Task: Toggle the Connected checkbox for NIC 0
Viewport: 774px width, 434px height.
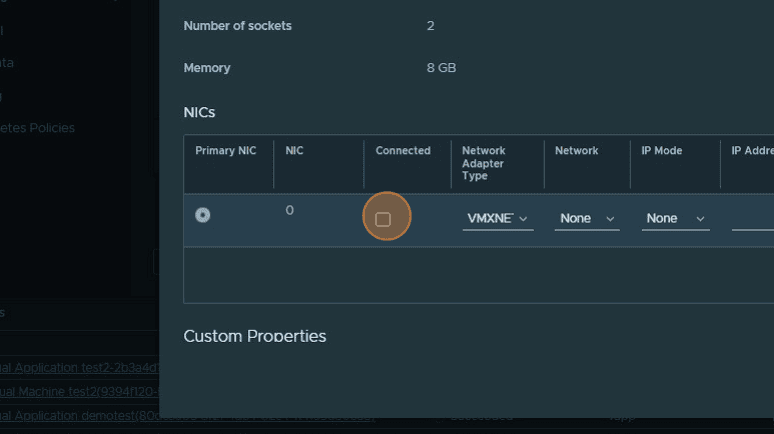Action: click(383, 219)
